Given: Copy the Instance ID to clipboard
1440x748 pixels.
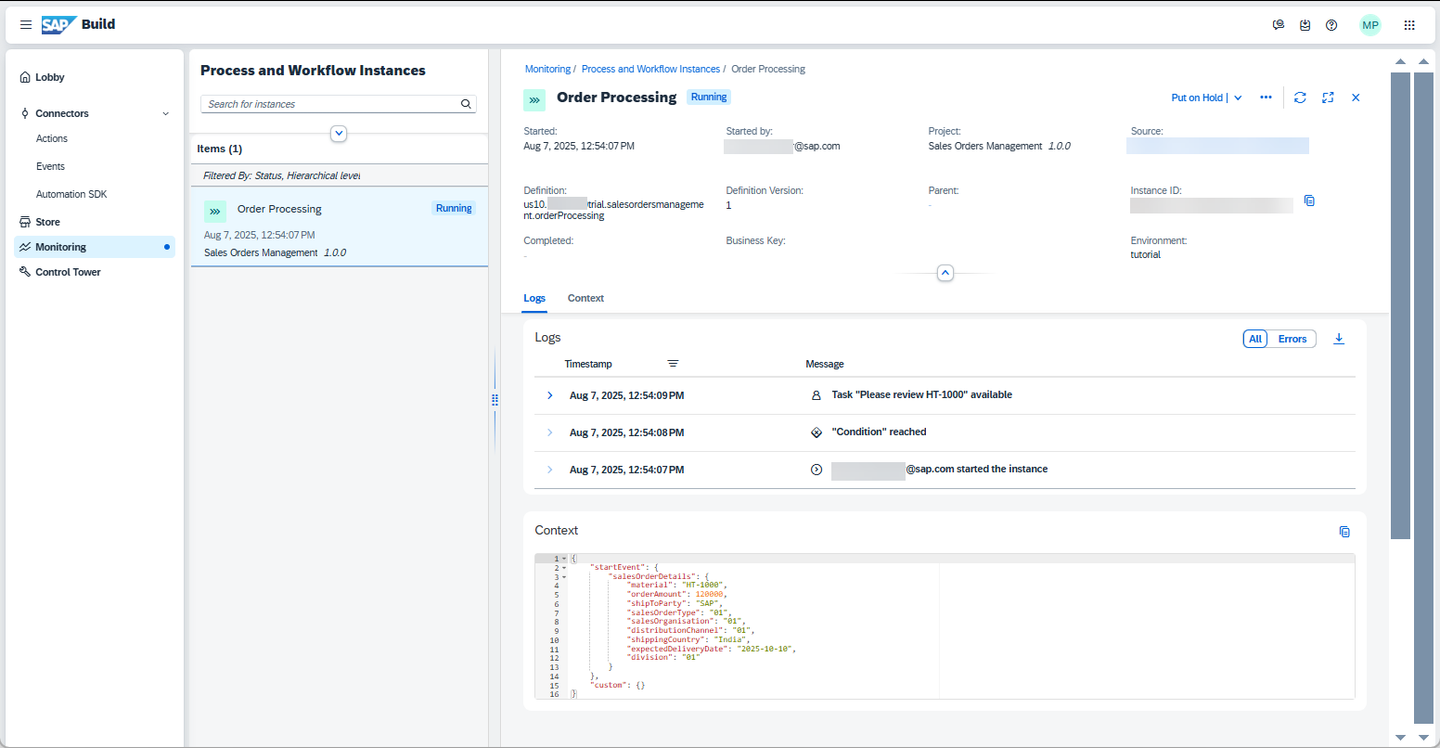Looking at the screenshot, I should pos(1309,201).
